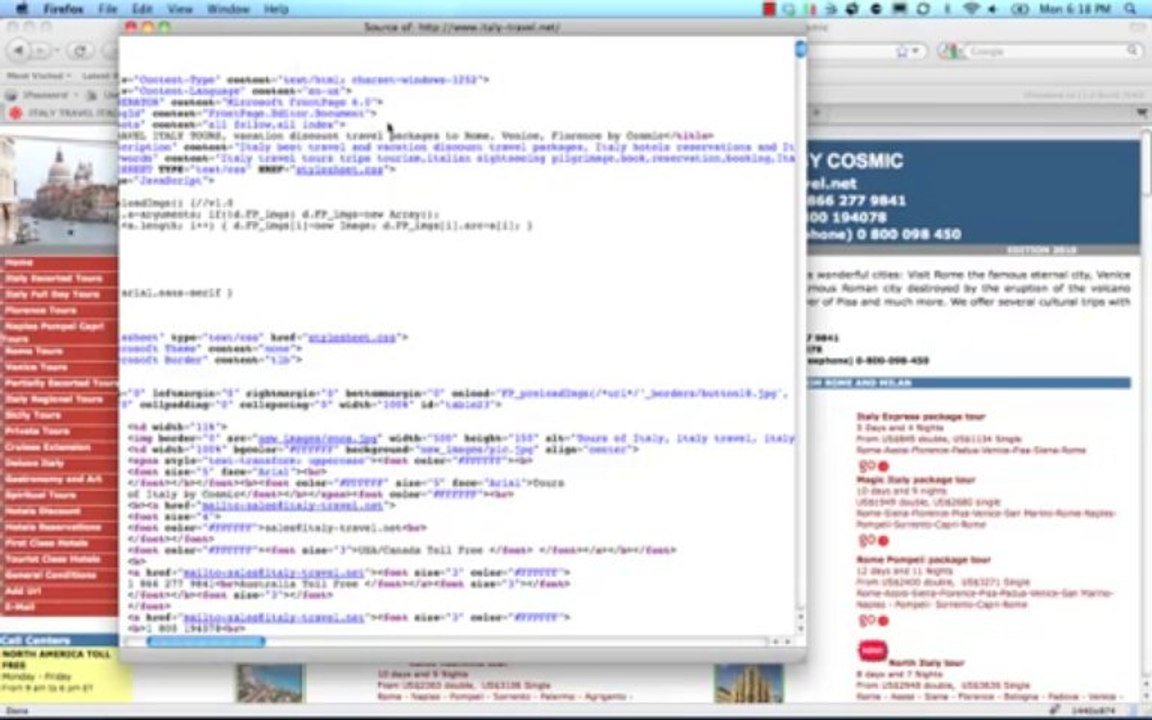Open the Window menu

coord(228,9)
